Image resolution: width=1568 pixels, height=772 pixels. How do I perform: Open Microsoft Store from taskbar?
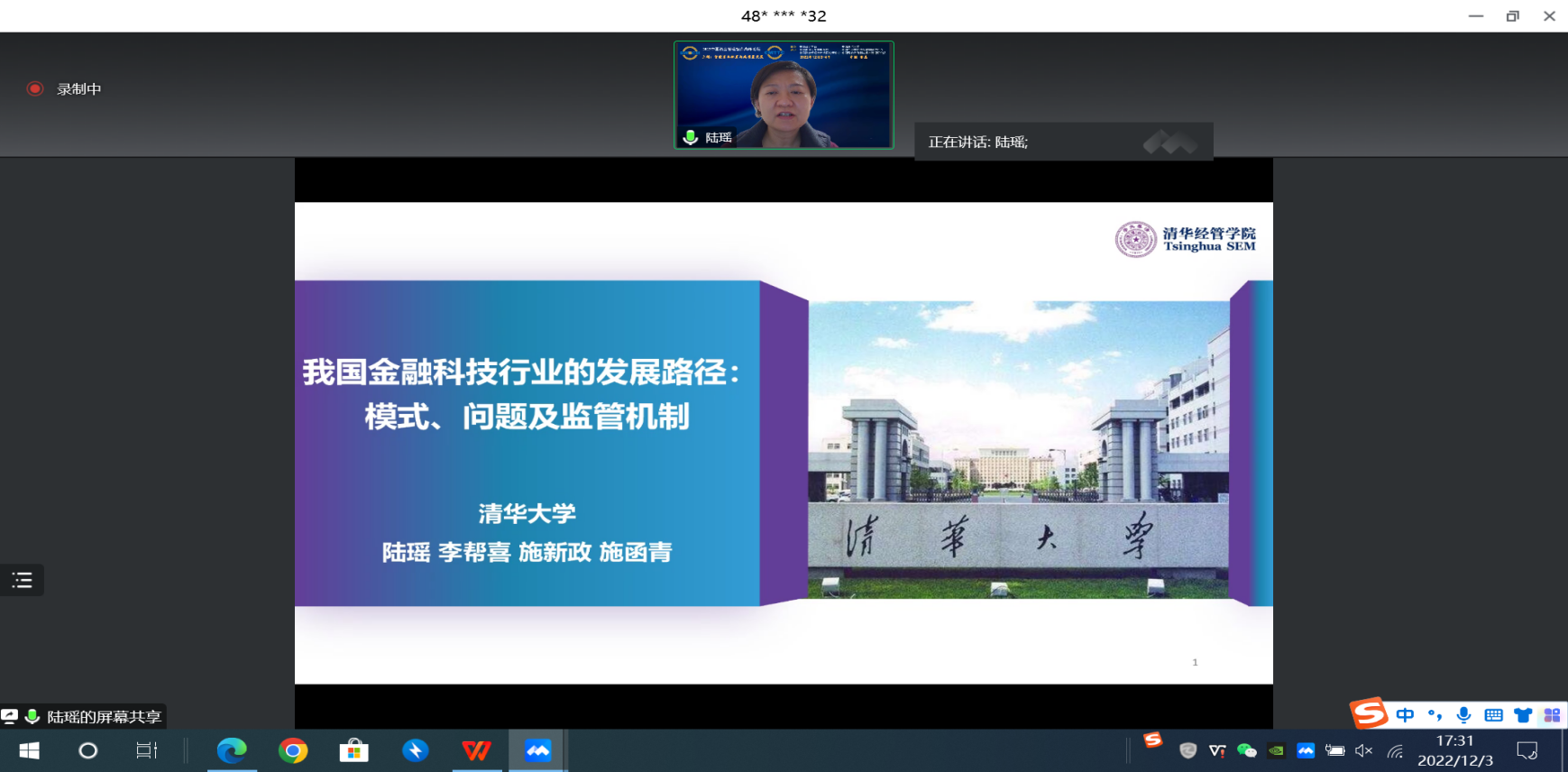[354, 750]
